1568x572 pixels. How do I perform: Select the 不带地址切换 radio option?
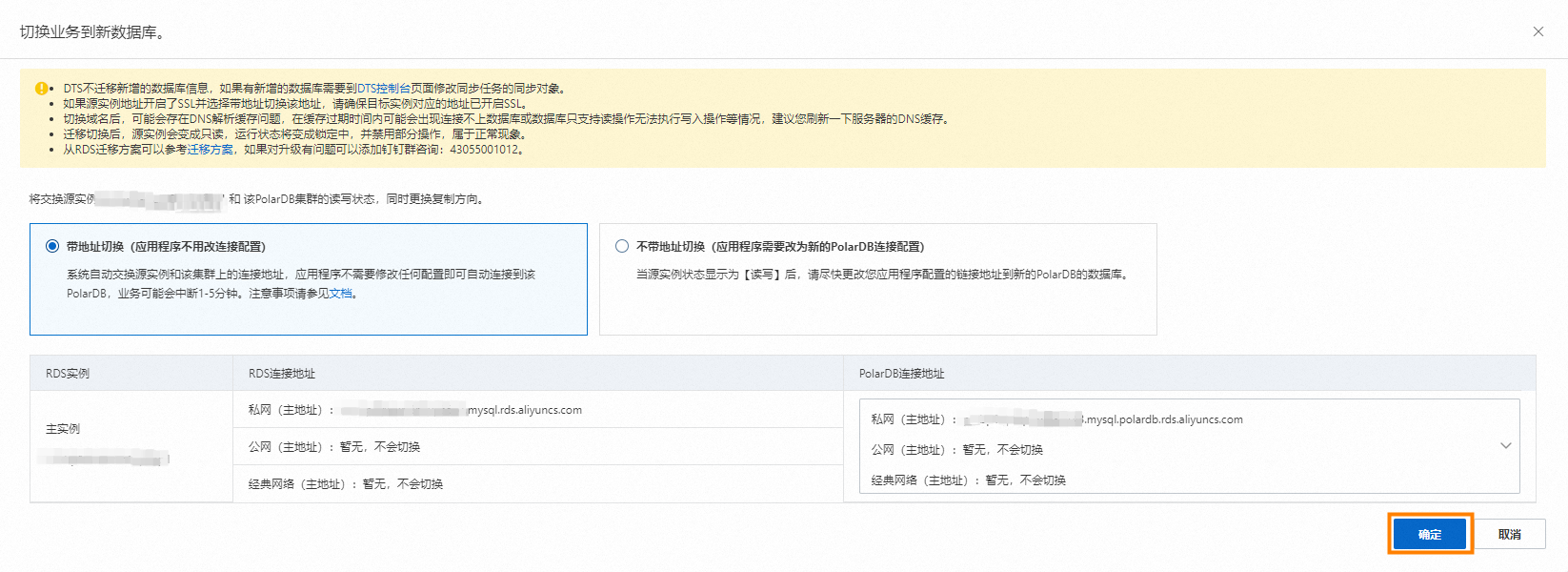click(622, 246)
